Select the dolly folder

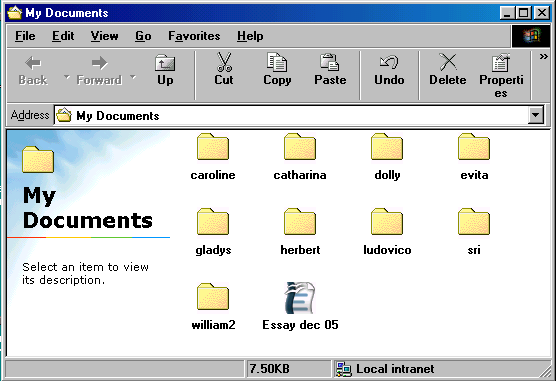pos(387,157)
